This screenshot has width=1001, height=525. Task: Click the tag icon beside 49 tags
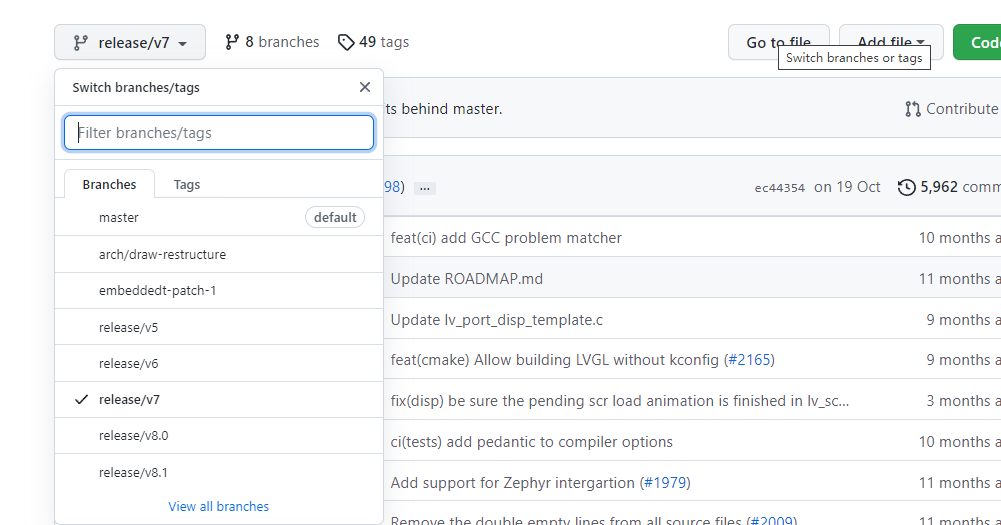pyautogui.click(x=346, y=42)
